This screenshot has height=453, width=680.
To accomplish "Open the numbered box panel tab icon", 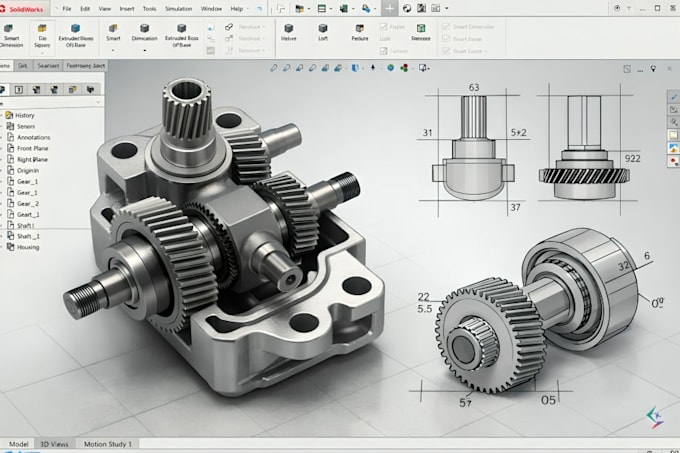I will (x=19, y=90).
